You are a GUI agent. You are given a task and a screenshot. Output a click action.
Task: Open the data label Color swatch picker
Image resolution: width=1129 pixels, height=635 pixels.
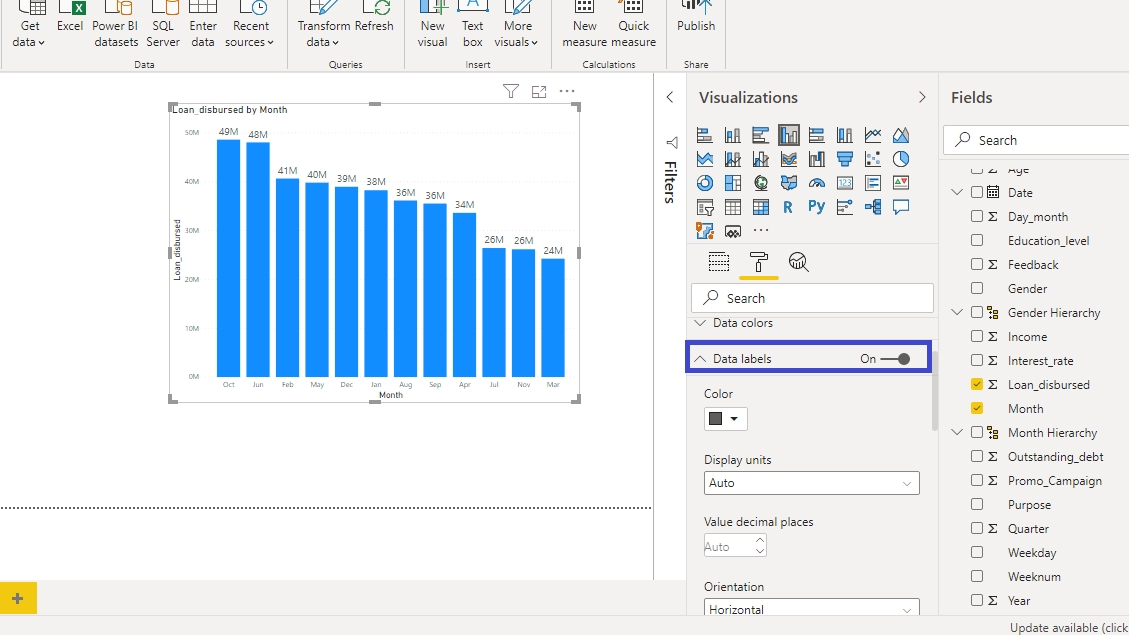[x=725, y=419]
